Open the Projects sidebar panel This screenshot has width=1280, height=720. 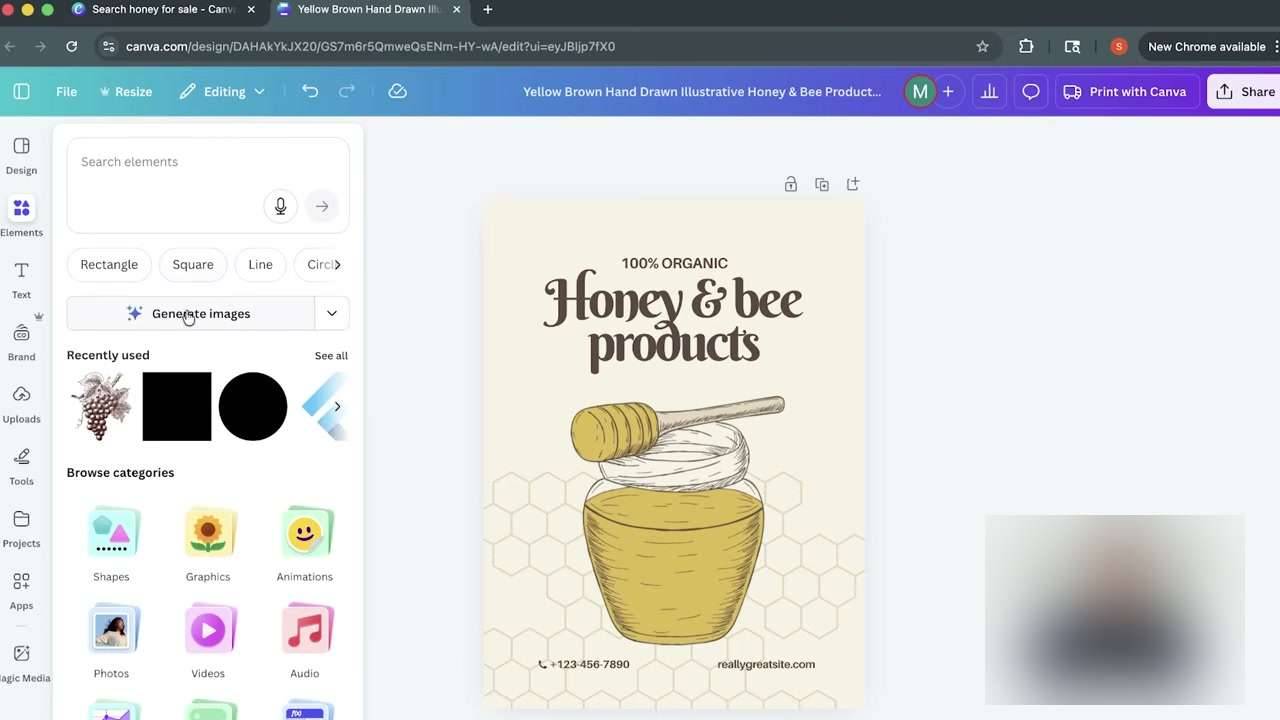[21, 528]
